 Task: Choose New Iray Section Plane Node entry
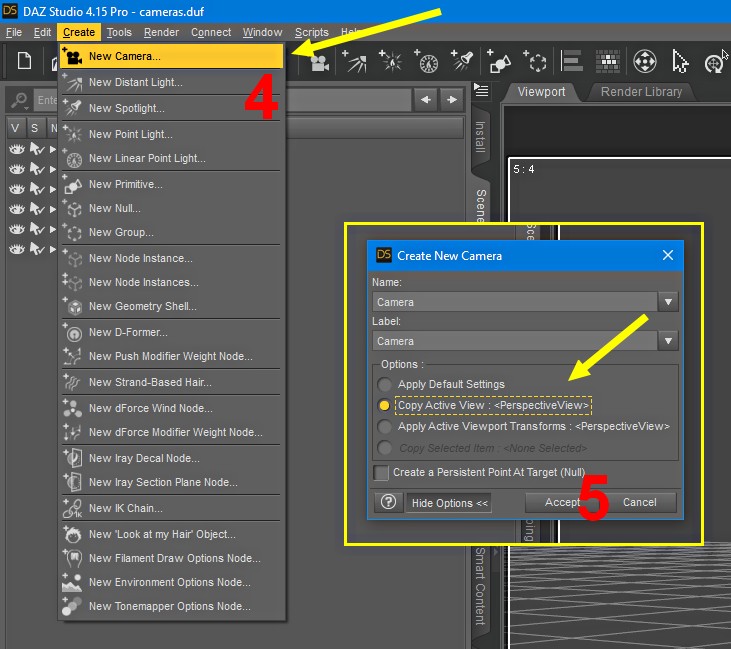[172, 482]
